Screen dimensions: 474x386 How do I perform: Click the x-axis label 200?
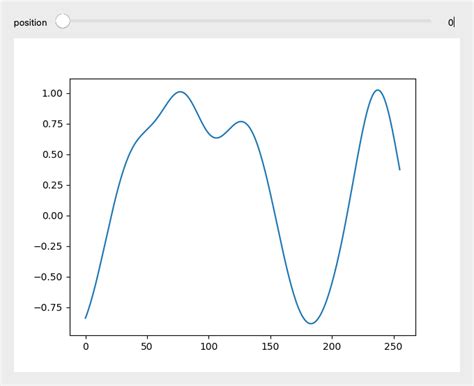[332, 347]
